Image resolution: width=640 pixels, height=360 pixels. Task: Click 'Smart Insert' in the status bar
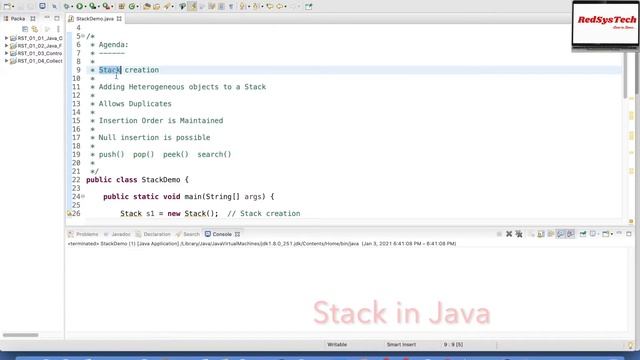click(401, 344)
